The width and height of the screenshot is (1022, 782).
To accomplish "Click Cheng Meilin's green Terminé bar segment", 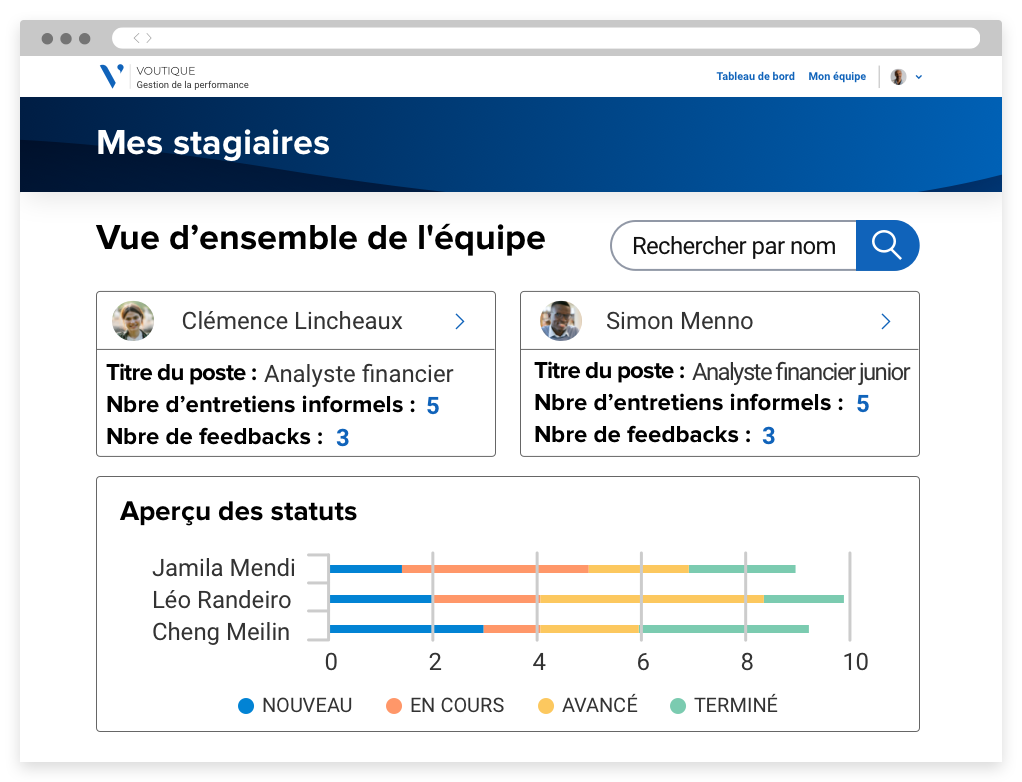I will click(x=723, y=629).
